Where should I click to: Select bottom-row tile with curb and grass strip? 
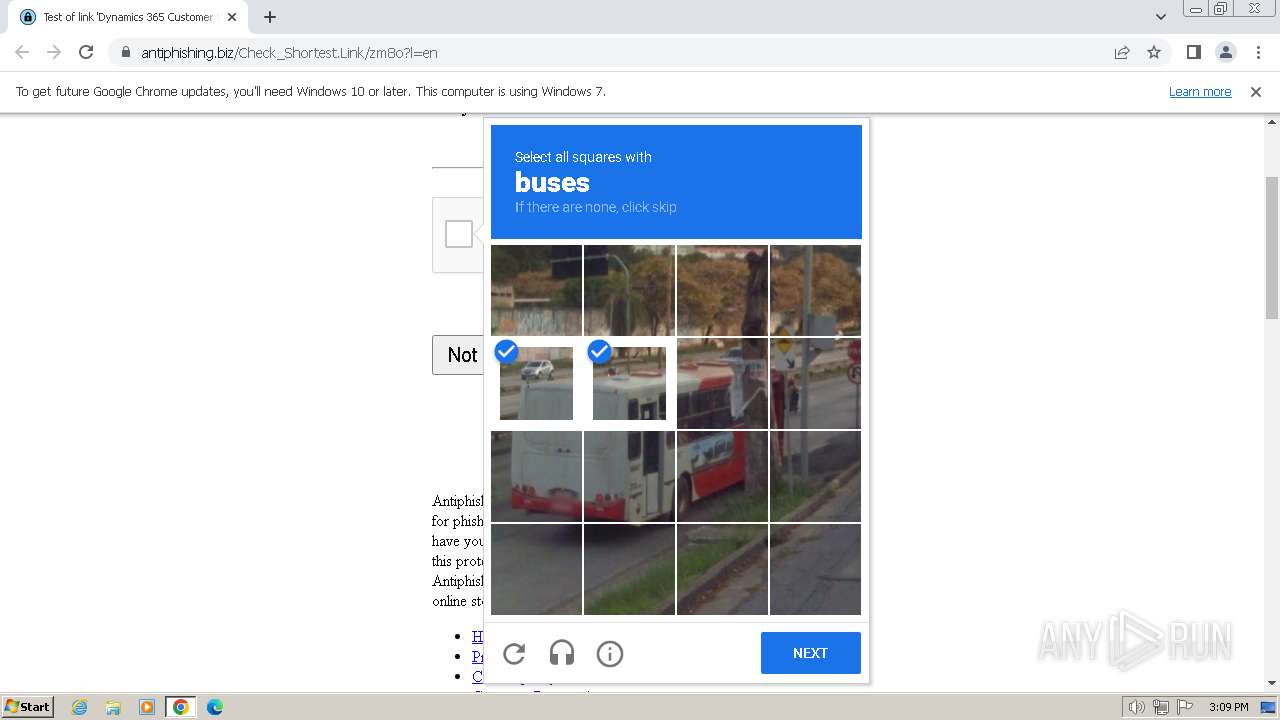(629, 569)
